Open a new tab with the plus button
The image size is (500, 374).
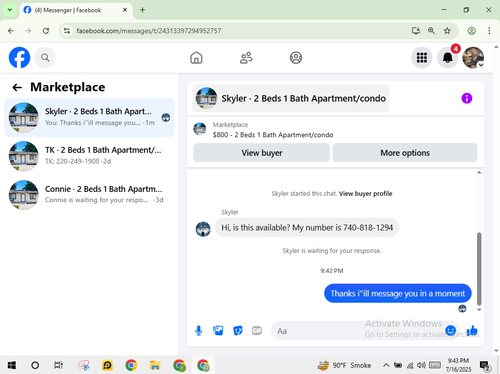142,10
